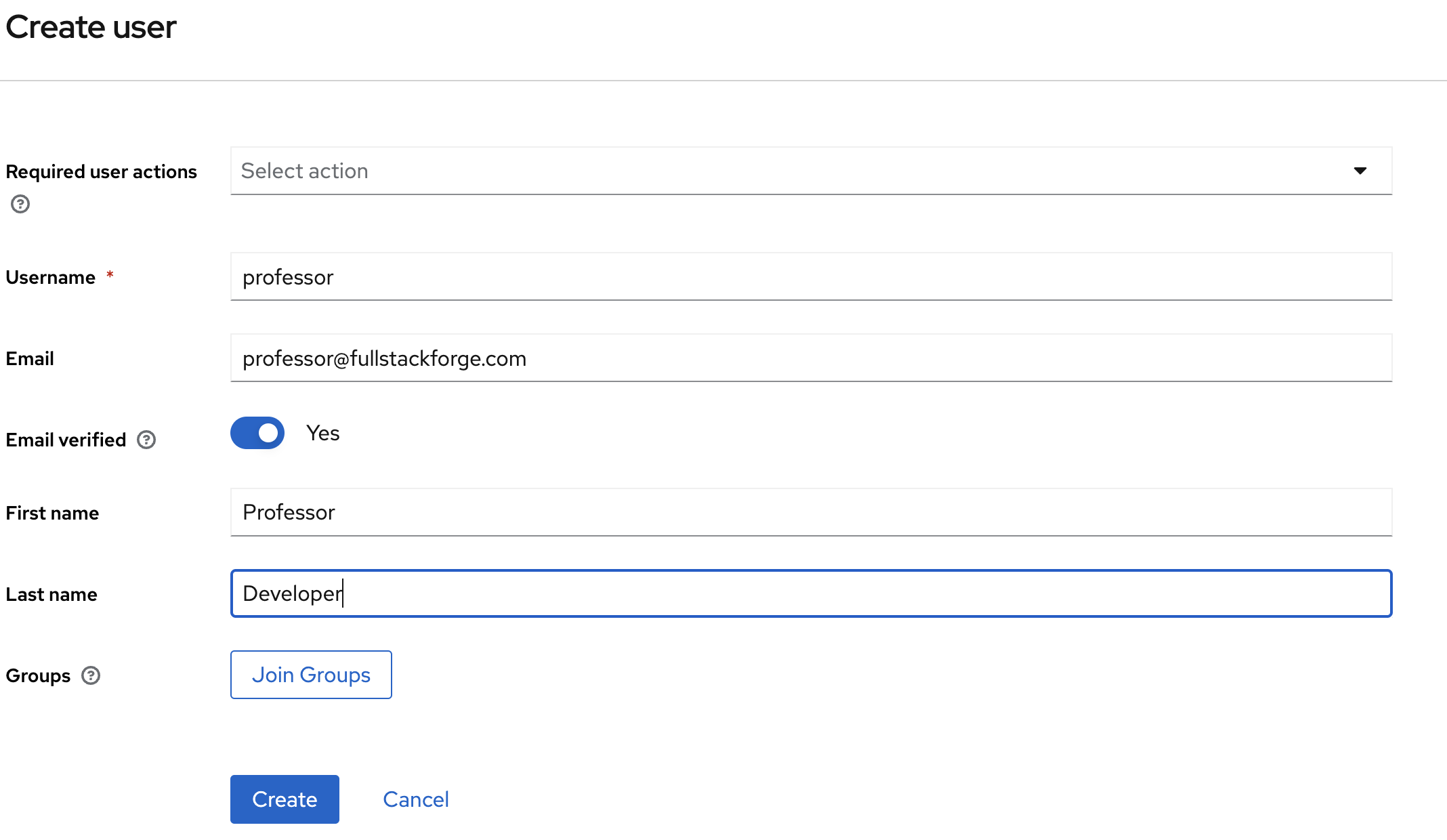Open help for Required user actions
This screenshot has width=1447, height=840.
click(20, 204)
